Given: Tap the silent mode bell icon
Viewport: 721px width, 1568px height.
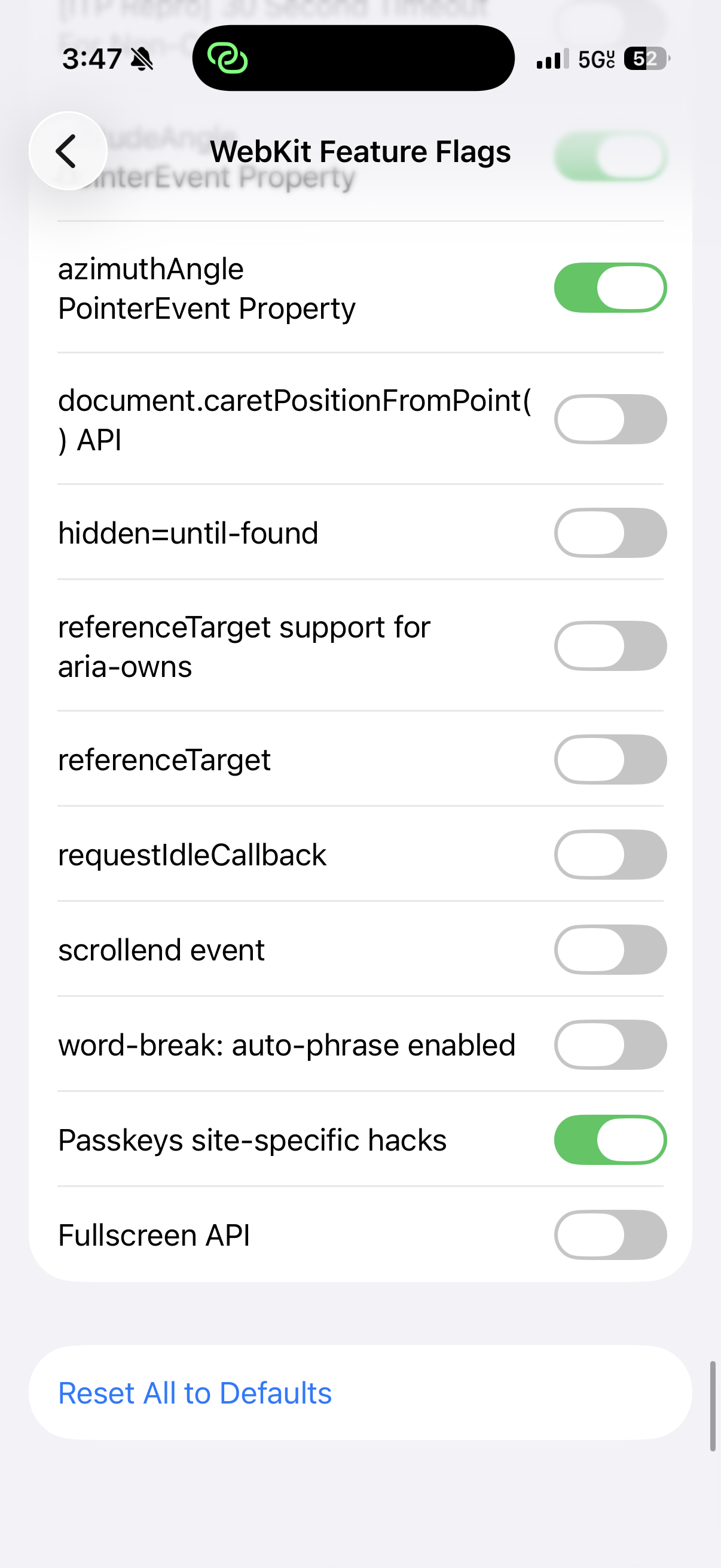Looking at the screenshot, I should (142, 59).
